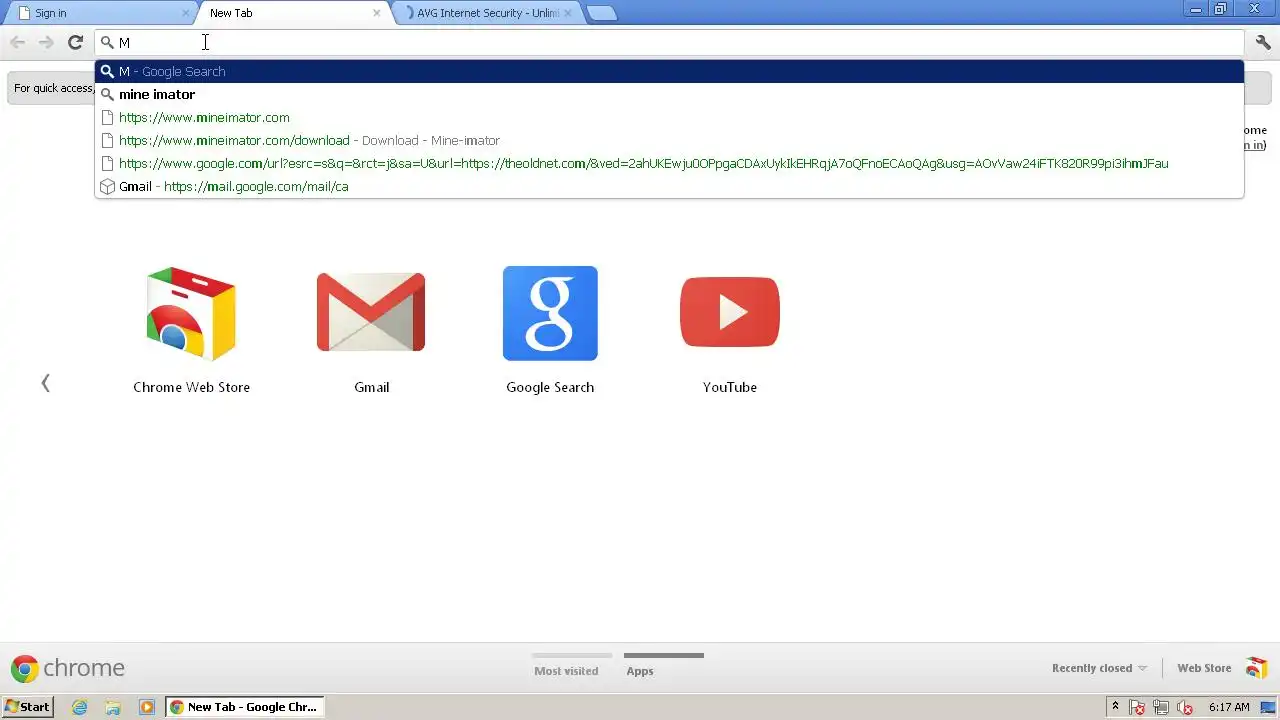Click 'New Tab - Google Chr...' taskbar button
Viewport: 1280px width, 720px height.
[x=246, y=707]
